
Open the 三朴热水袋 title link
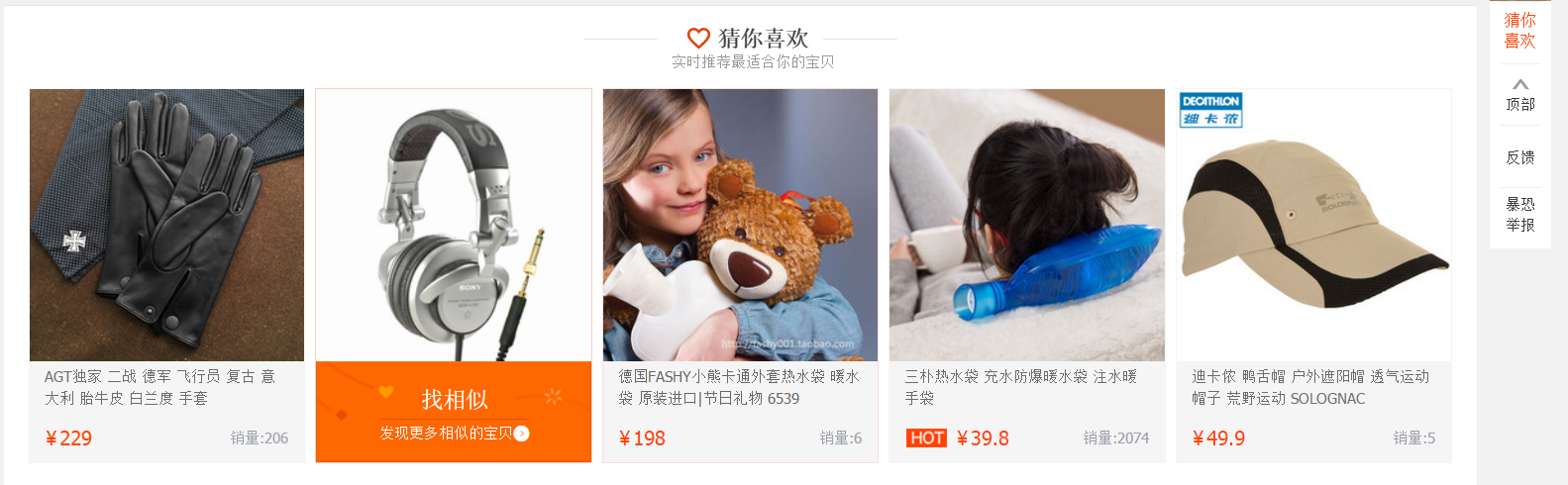pyautogui.click(x=1020, y=387)
